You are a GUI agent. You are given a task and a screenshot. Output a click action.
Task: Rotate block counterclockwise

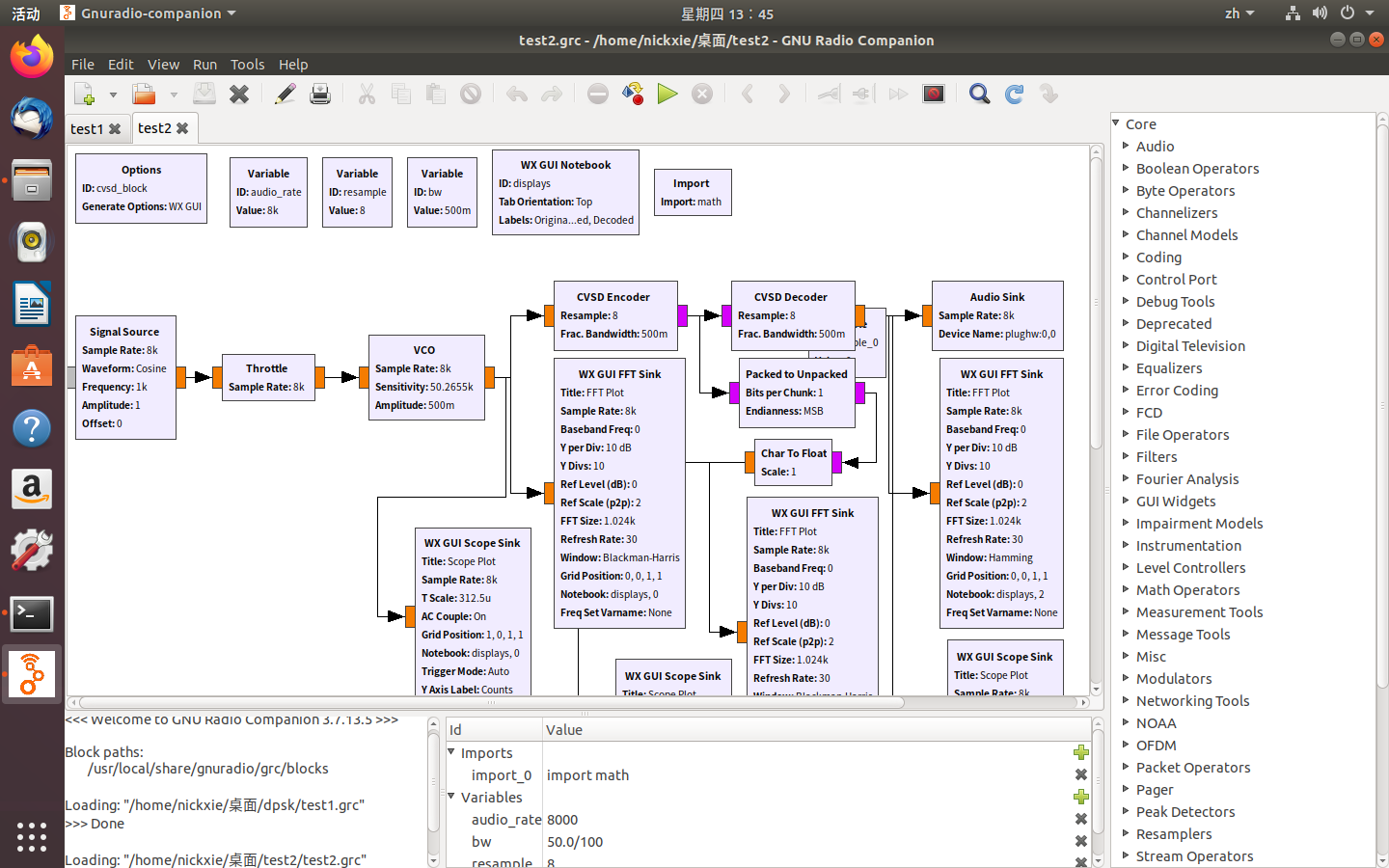pos(749,94)
